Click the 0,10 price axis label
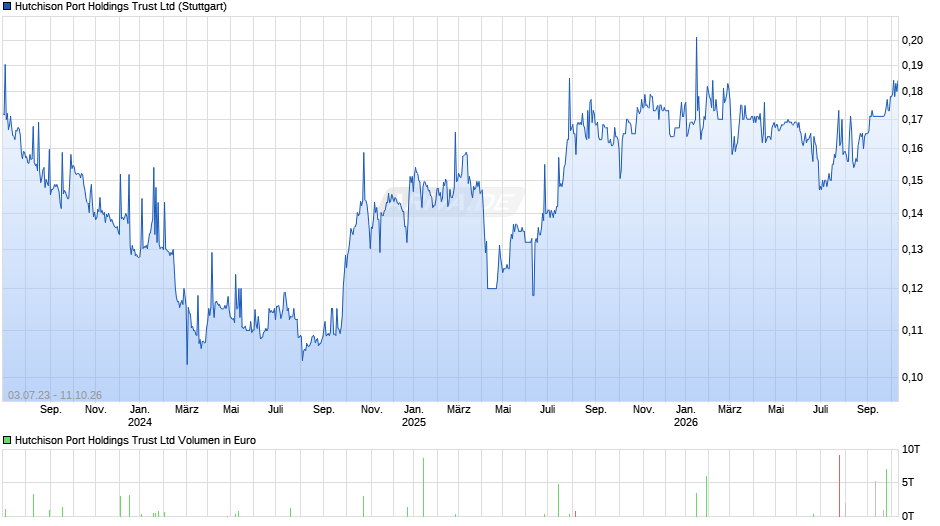This screenshot has width=940, height=526. click(912, 377)
